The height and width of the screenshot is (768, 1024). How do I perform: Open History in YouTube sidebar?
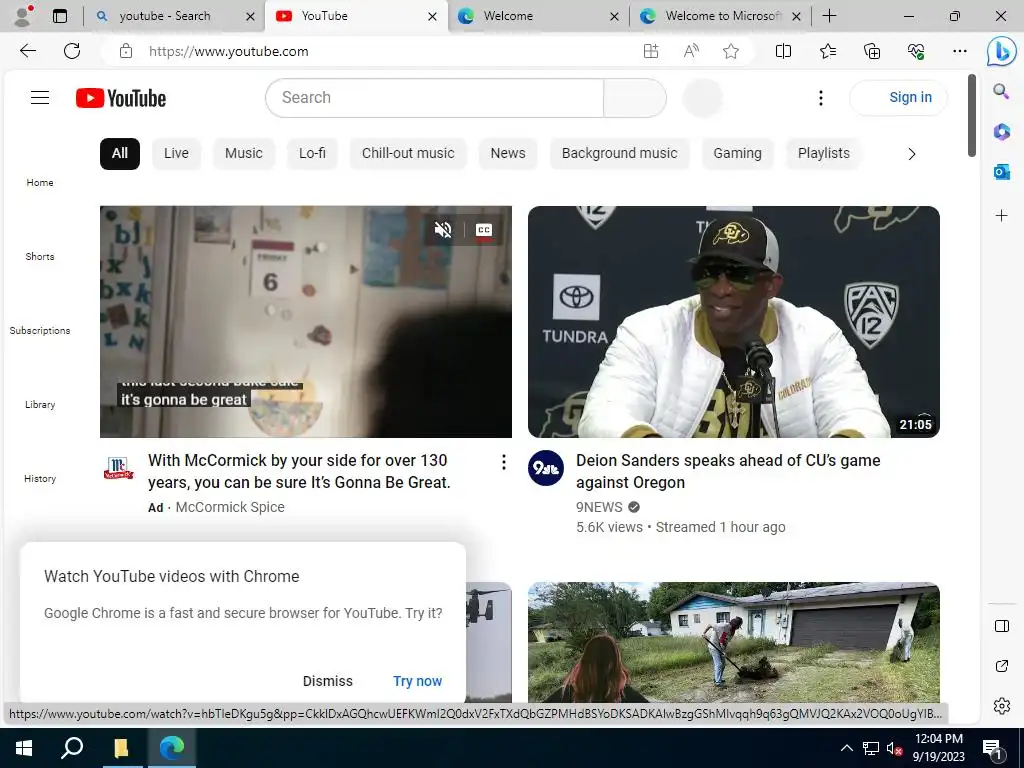point(40,479)
